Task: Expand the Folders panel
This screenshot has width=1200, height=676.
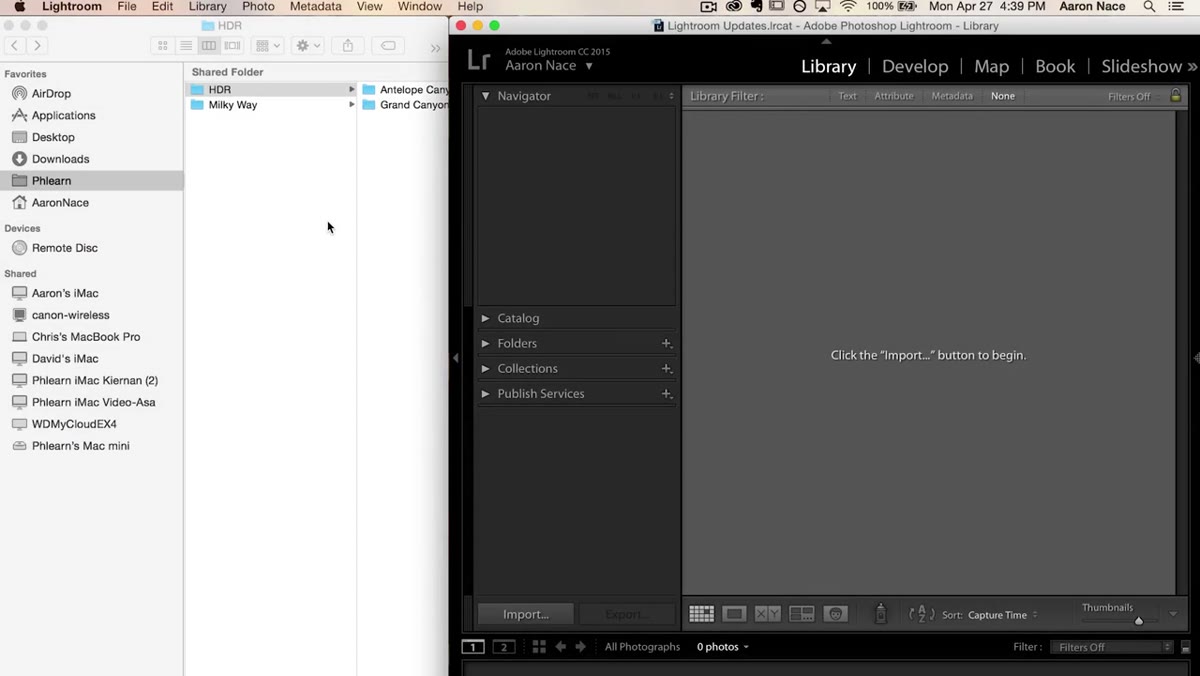Action: click(x=485, y=343)
